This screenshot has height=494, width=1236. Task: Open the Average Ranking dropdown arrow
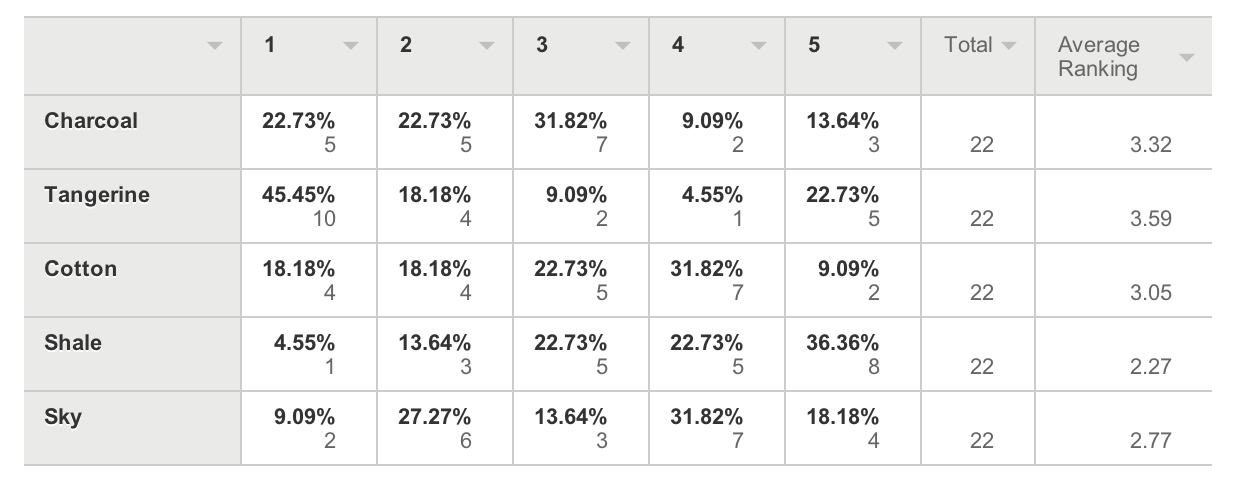[1186, 57]
